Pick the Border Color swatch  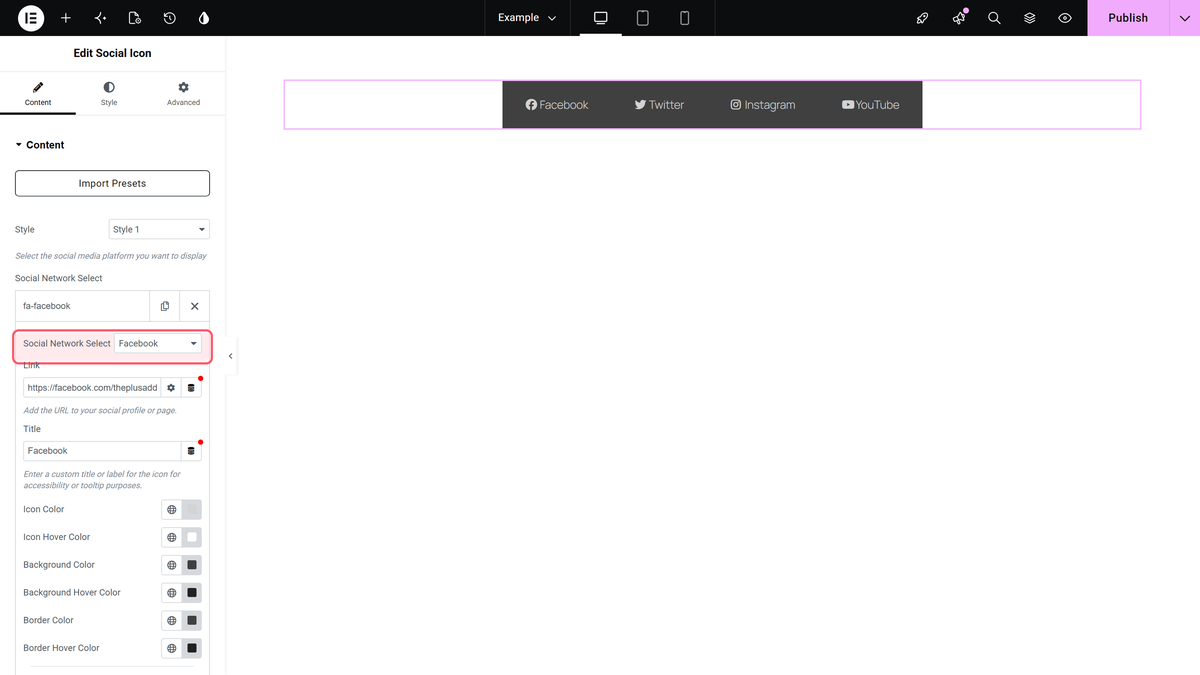pyautogui.click(x=192, y=620)
